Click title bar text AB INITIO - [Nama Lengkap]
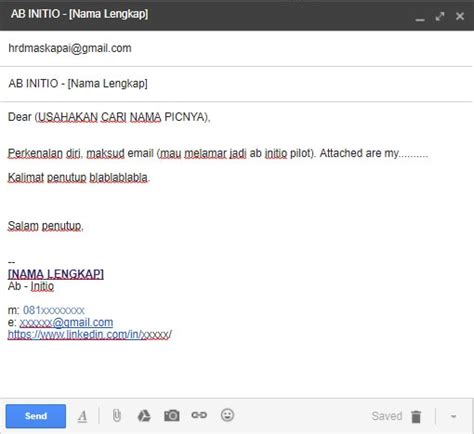474x434 pixels. coord(79,14)
